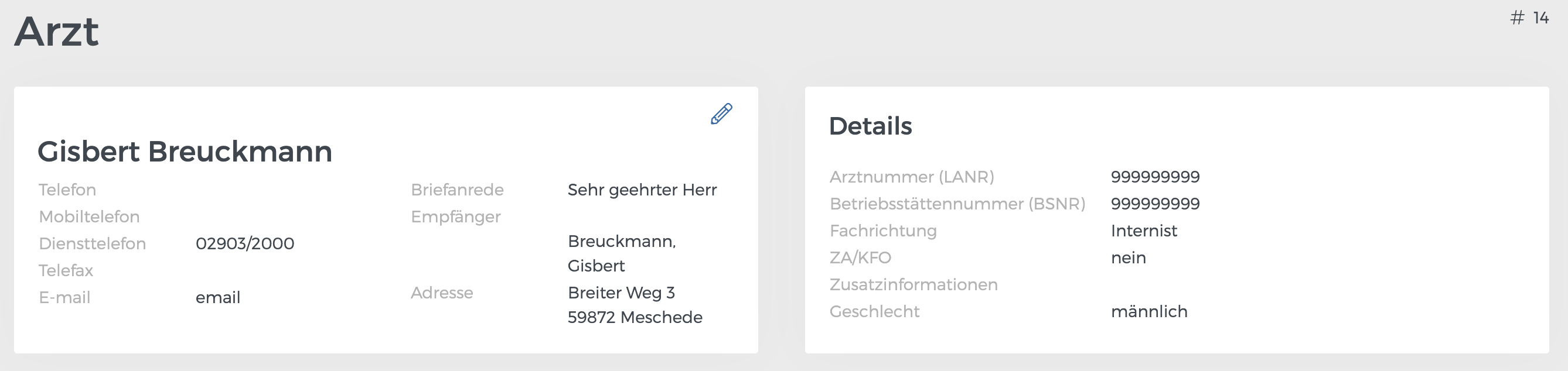This screenshot has height=371, width=1568.
Task: Click the empty Mobiltelefon field
Action: [91, 217]
